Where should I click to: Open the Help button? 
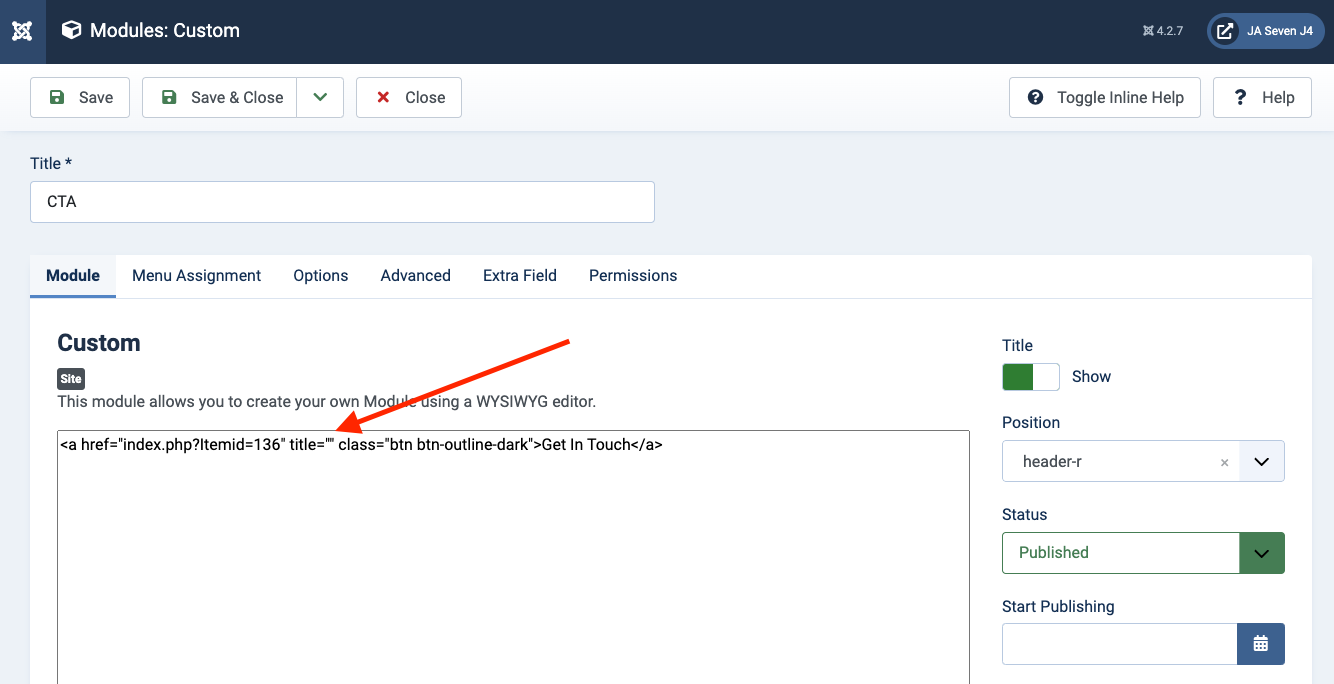[x=1262, y=97]
